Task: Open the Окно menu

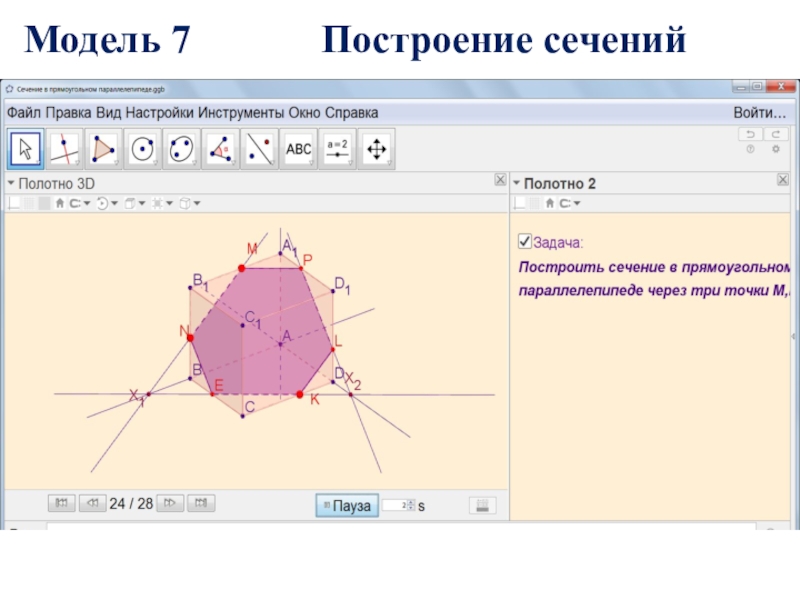Action: coord(305,113)
